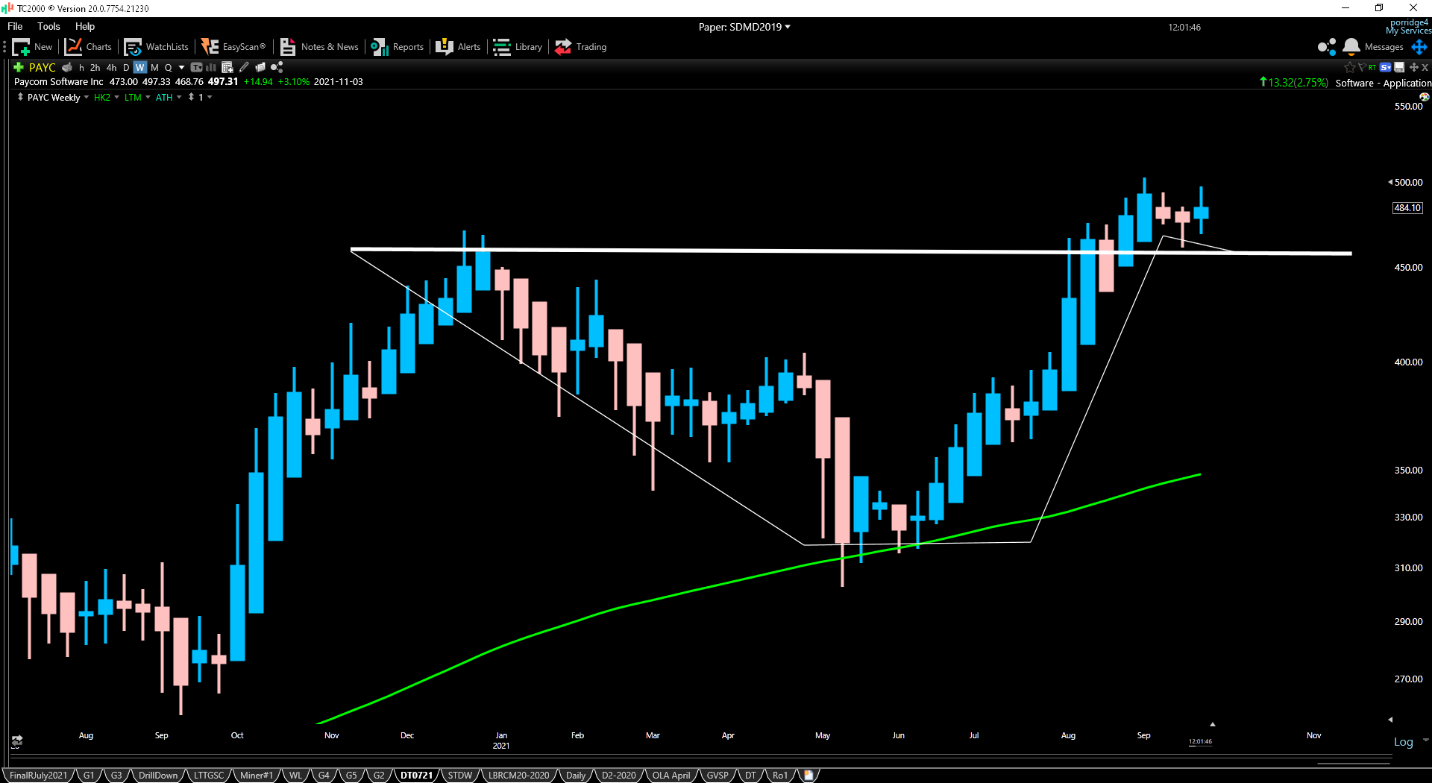This screenshot has height=783, width=1432.
Task: Click the Software - Application industry label
Action: tap(1384, 83)
